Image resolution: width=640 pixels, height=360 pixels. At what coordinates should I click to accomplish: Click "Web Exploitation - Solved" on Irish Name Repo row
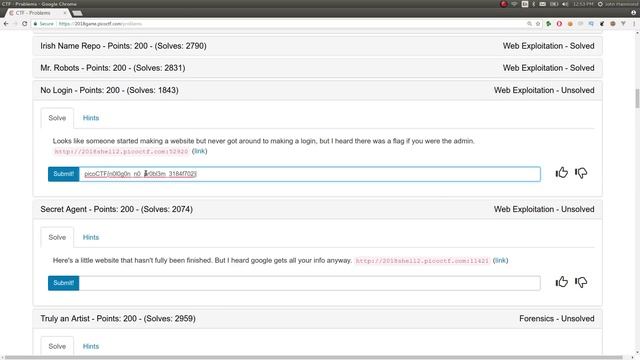548,46
